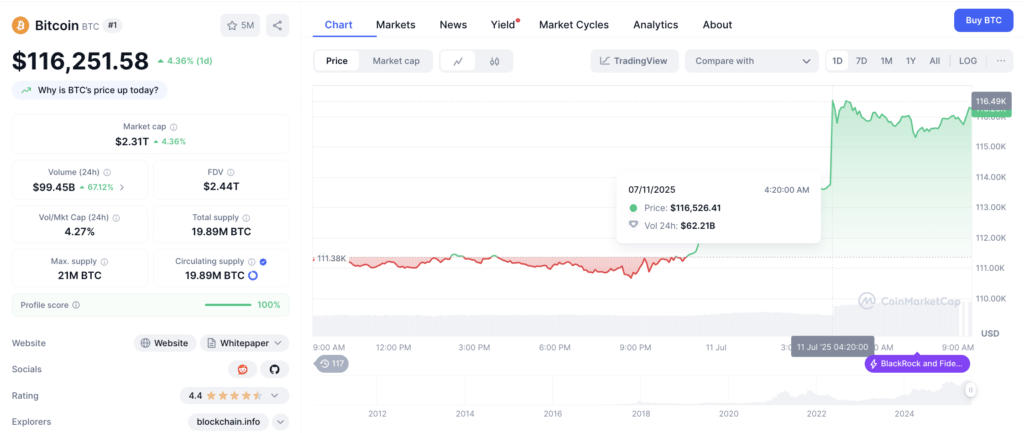Click the $116,251.58 price text

tap(80, 61)
